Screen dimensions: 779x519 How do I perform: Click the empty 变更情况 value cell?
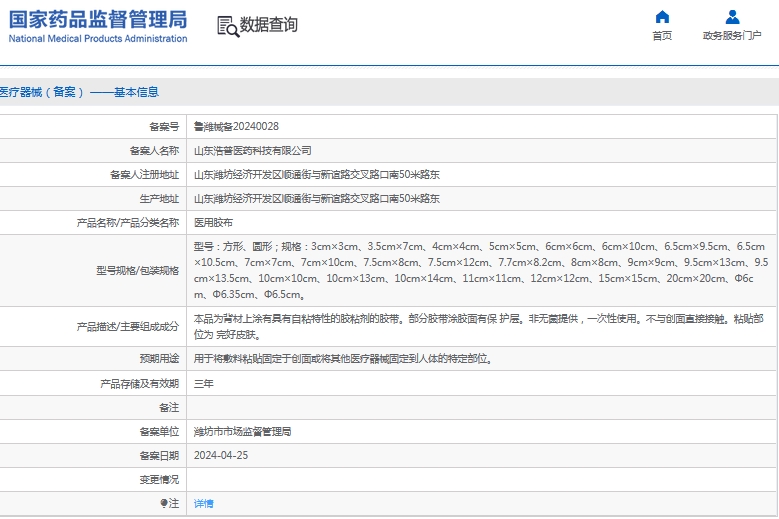coord(482,479)
